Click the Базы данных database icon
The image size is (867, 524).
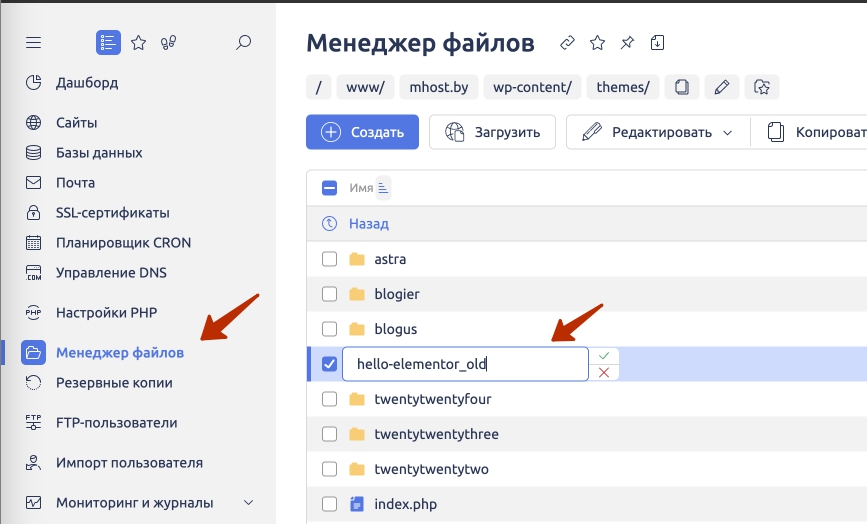33,153
